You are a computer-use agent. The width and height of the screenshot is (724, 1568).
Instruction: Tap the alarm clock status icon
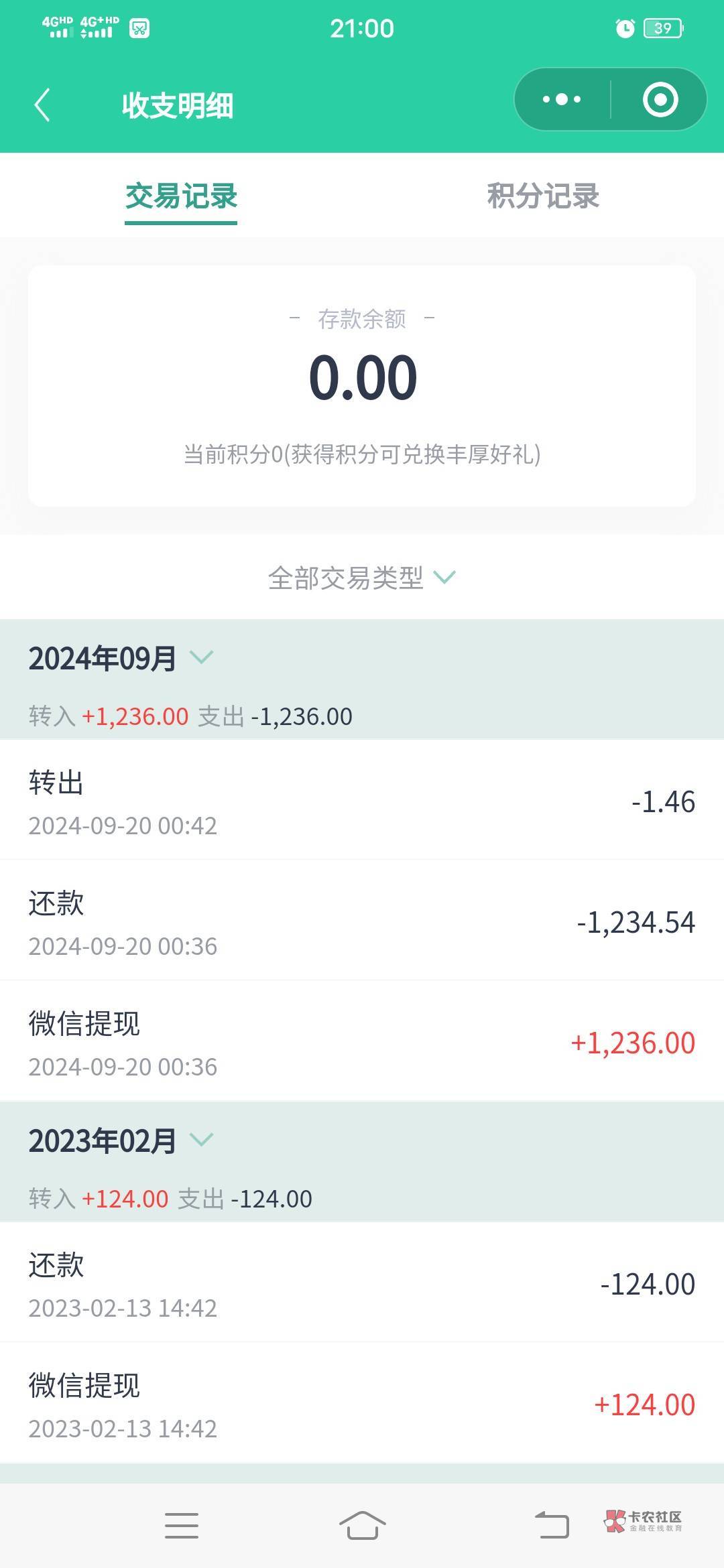click(625, 28)
